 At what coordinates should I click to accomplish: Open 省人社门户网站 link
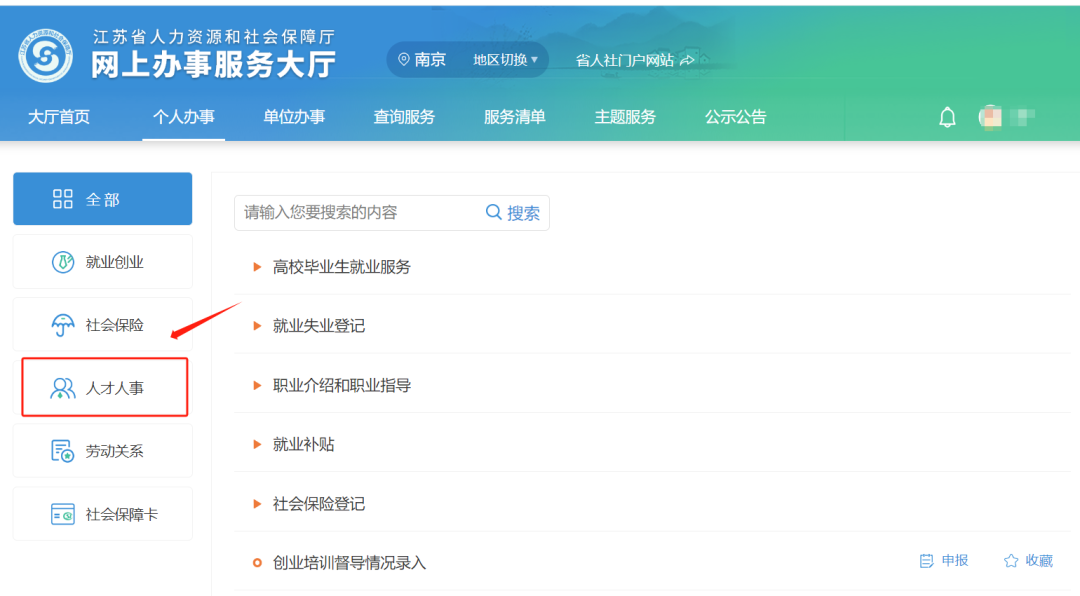click(634, 60)
